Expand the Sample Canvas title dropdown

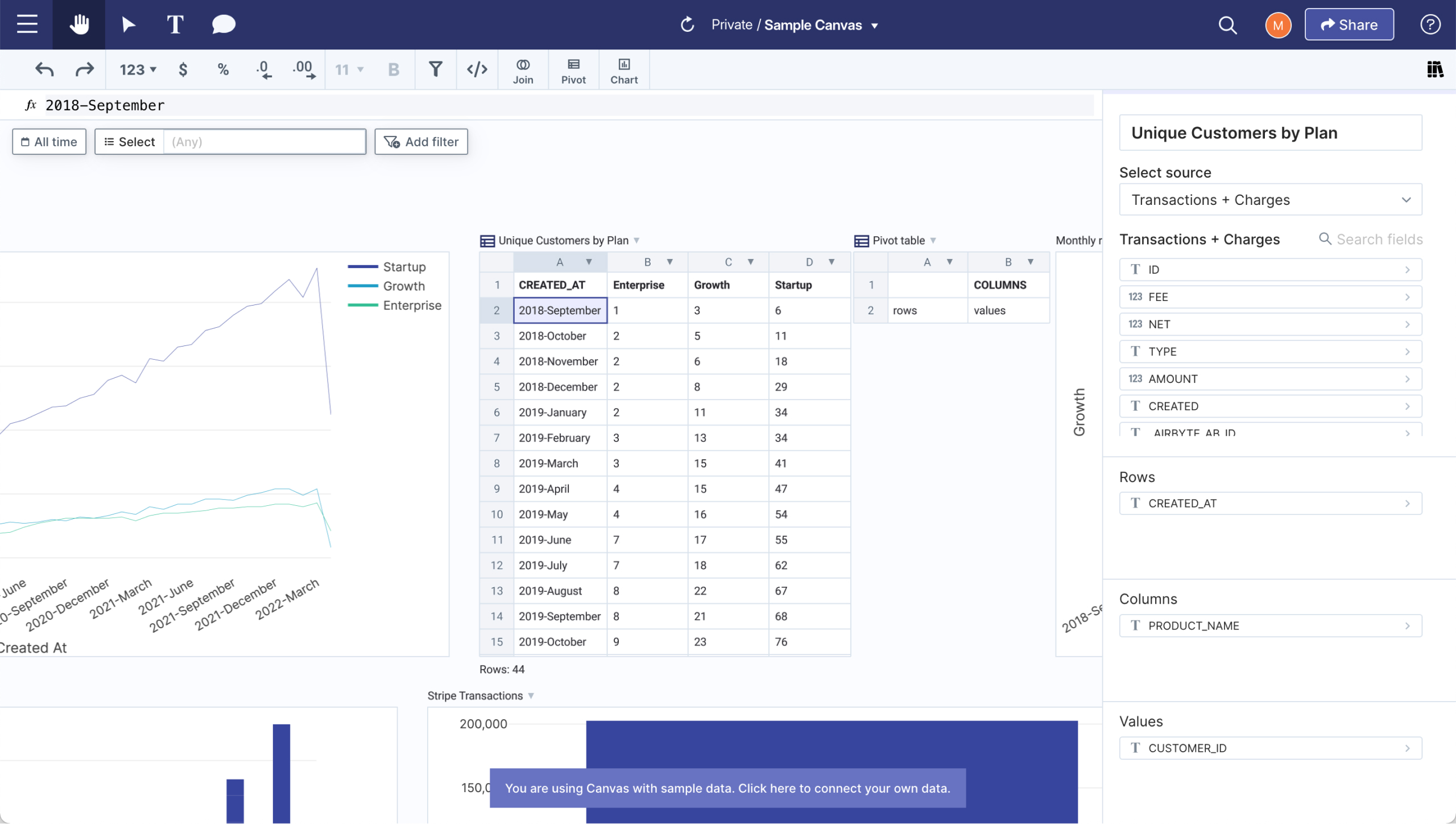point(875,26)
